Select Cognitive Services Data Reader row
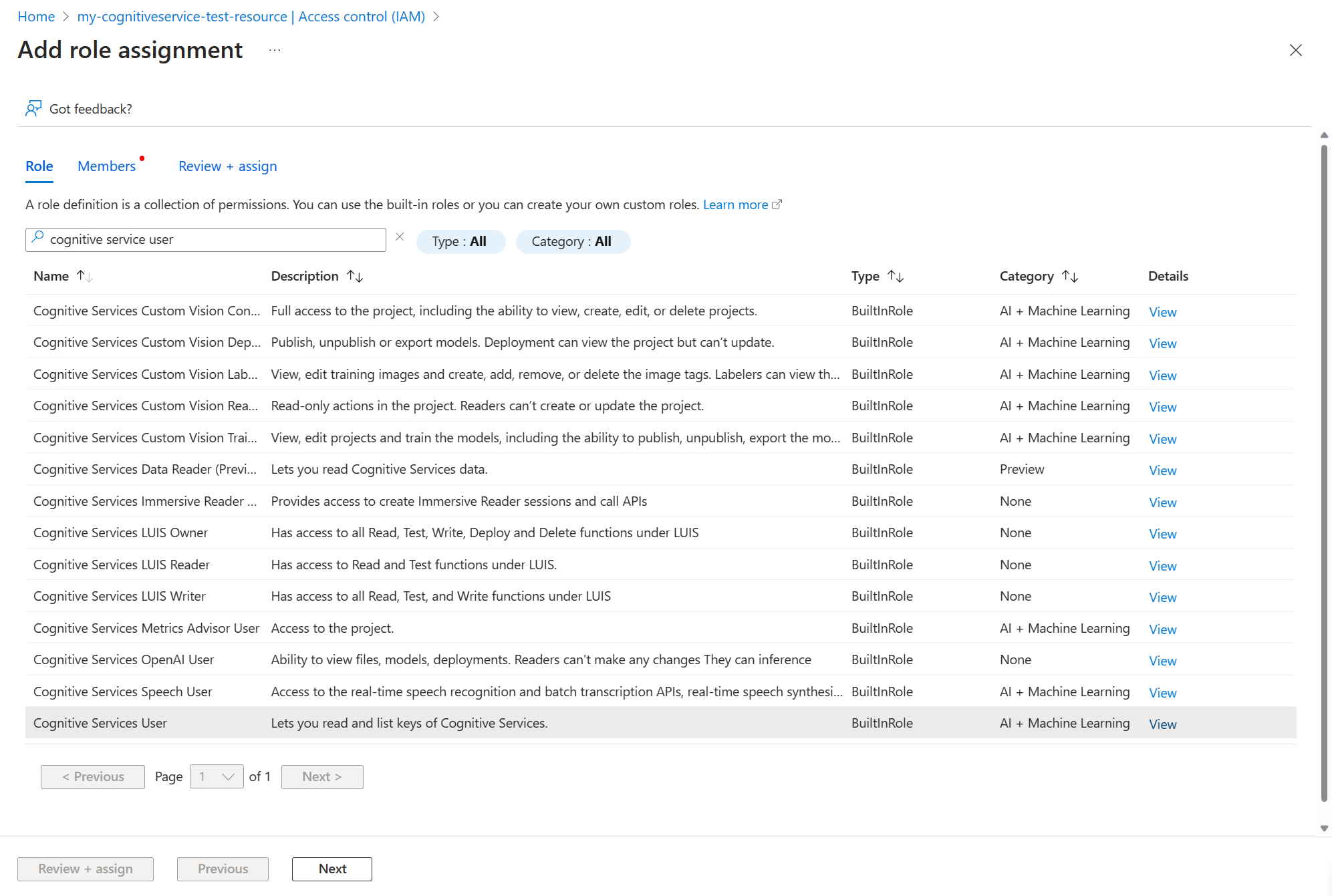 pos(660,469)
